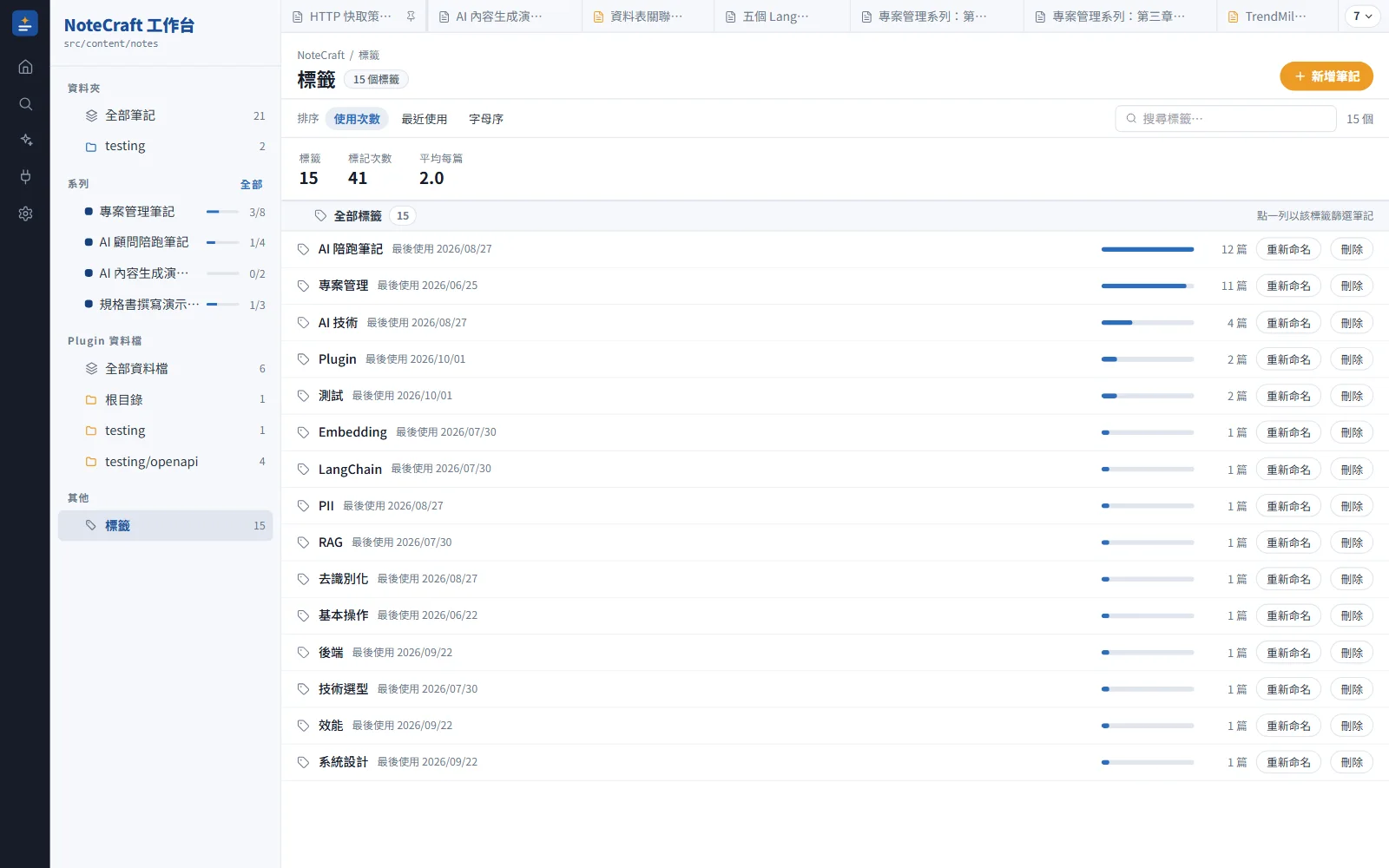
Task: Click the 最後使用 2026/10/01 text in Plugin row
Action: point(415,359)
